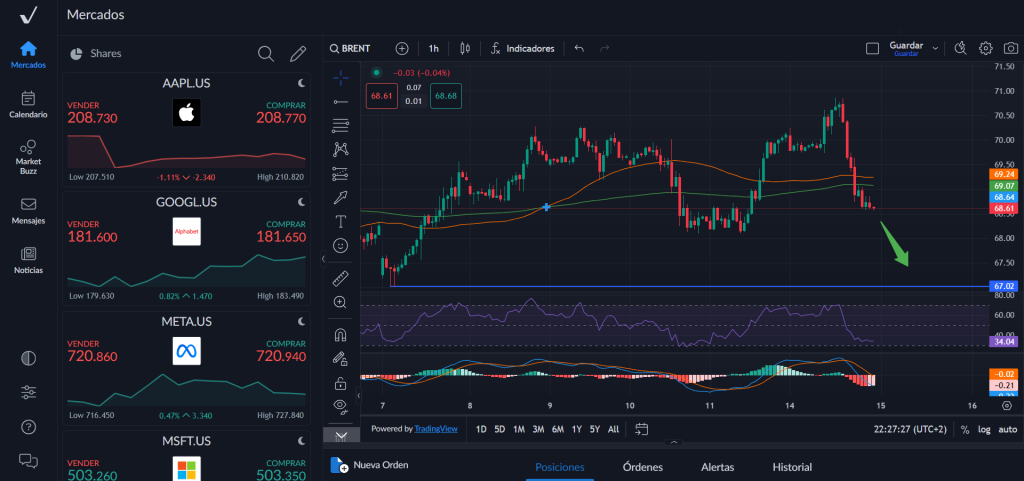Select Fibonacci retracement tool

tap(340, 125)
